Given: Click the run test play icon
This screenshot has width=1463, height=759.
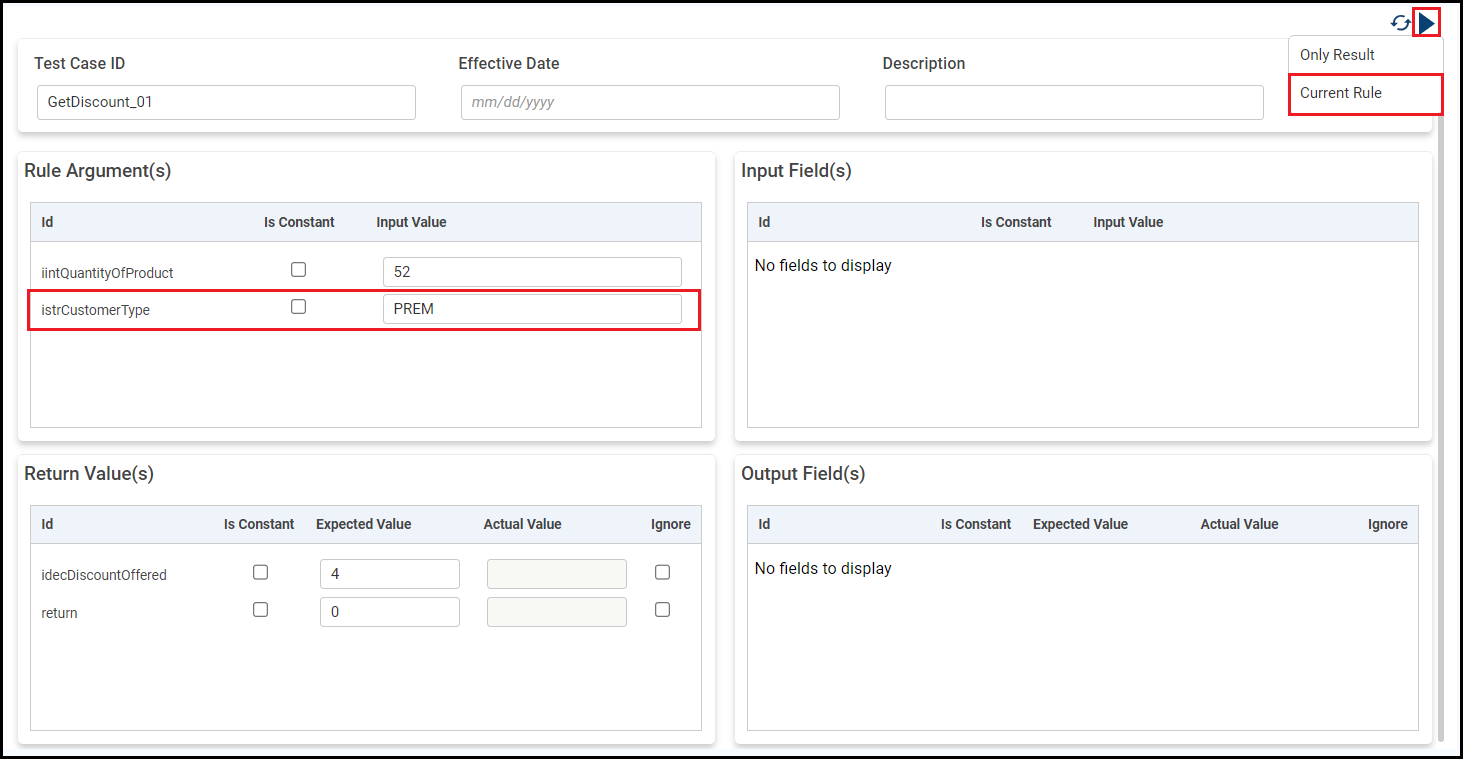Looking at the screenshot, I should (1427, 22).
